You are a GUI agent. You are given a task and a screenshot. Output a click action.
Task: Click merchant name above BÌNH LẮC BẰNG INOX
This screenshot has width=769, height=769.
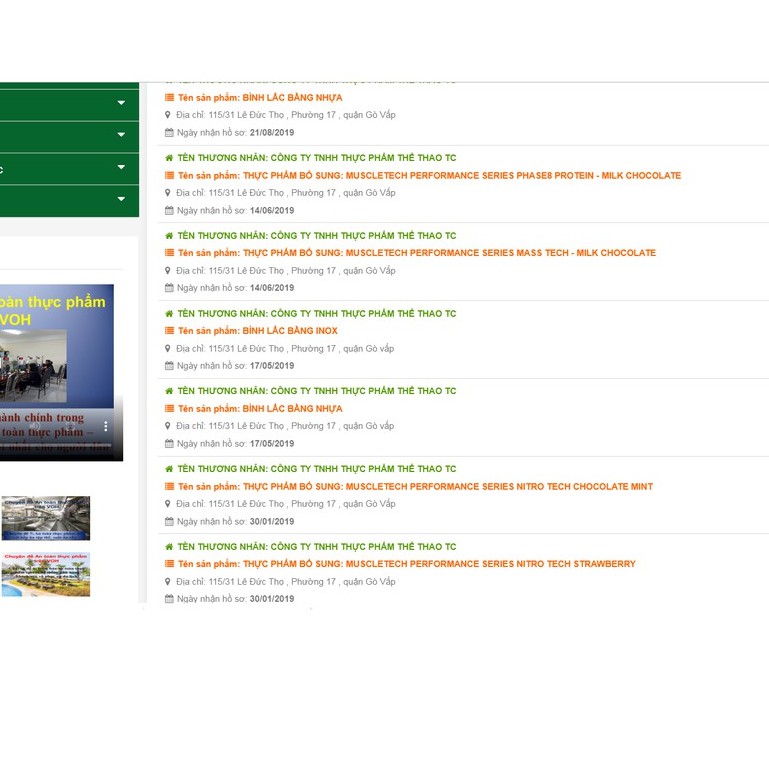pyautogui.click(x=316, y=314)
